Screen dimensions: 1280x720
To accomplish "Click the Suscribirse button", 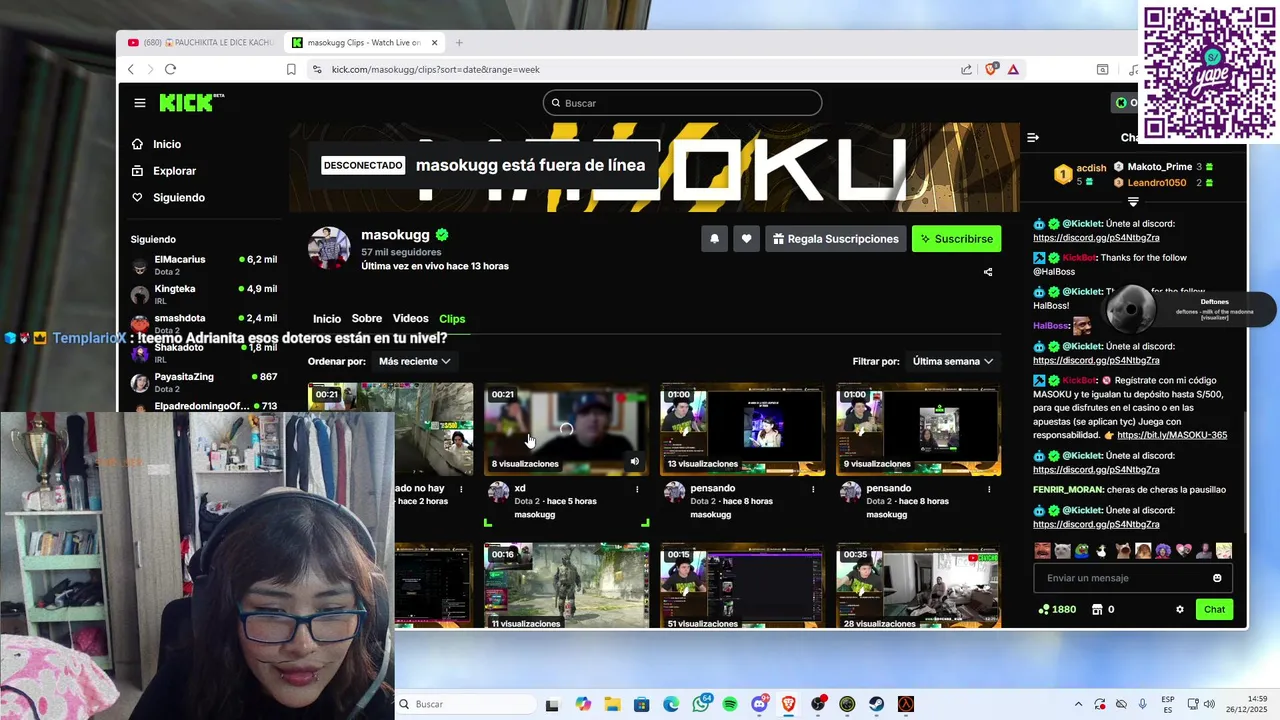I will tap(956, 239).
